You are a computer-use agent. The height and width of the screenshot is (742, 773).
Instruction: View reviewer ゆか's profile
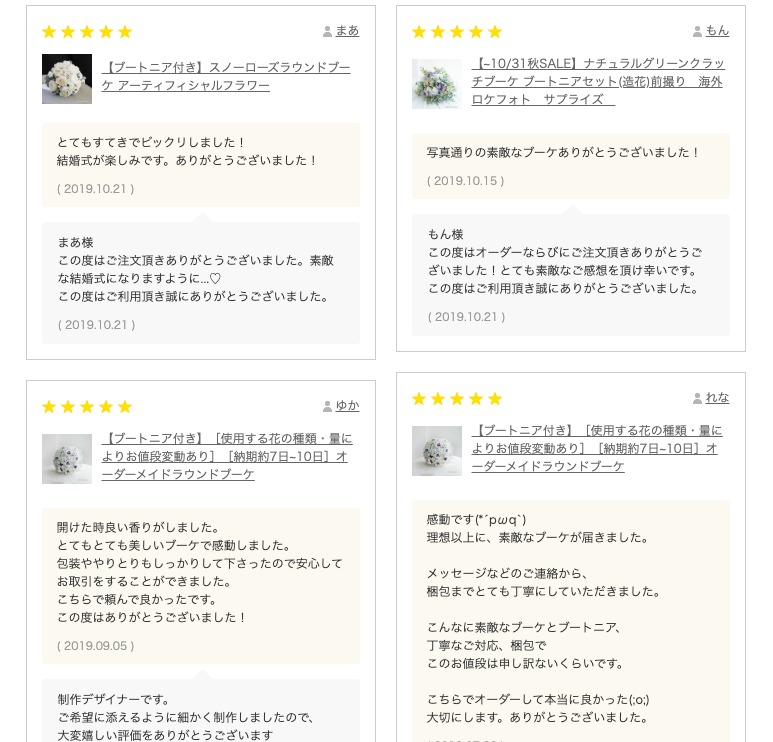click(x=347, y=406)
